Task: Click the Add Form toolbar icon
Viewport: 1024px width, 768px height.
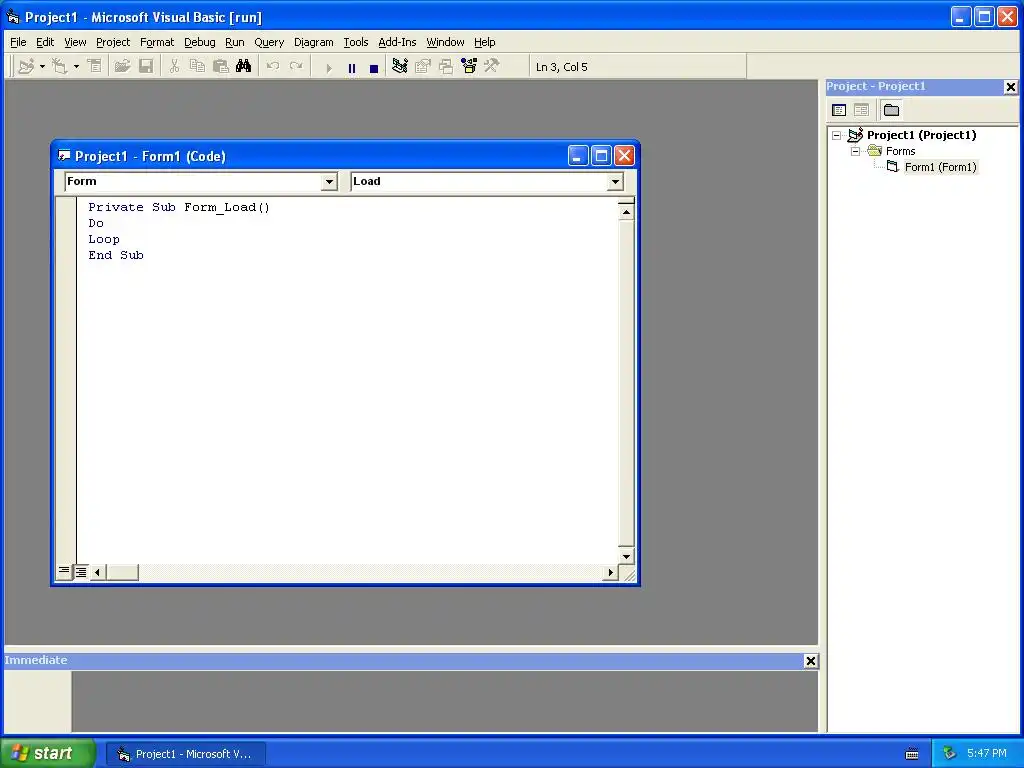Action: pos(59,67)
